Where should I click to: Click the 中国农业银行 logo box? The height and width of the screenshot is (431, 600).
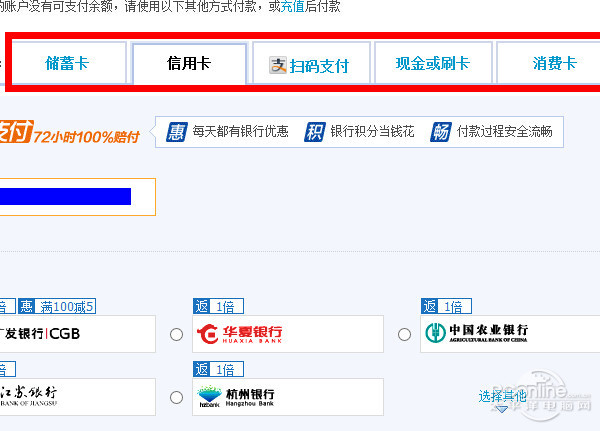510,334
